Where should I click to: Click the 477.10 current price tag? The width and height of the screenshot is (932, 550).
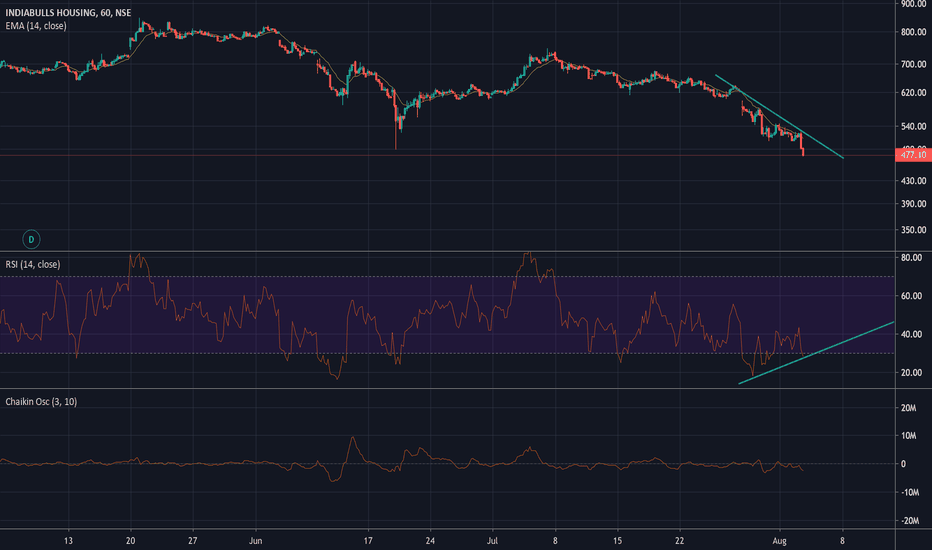coord(913,155)
